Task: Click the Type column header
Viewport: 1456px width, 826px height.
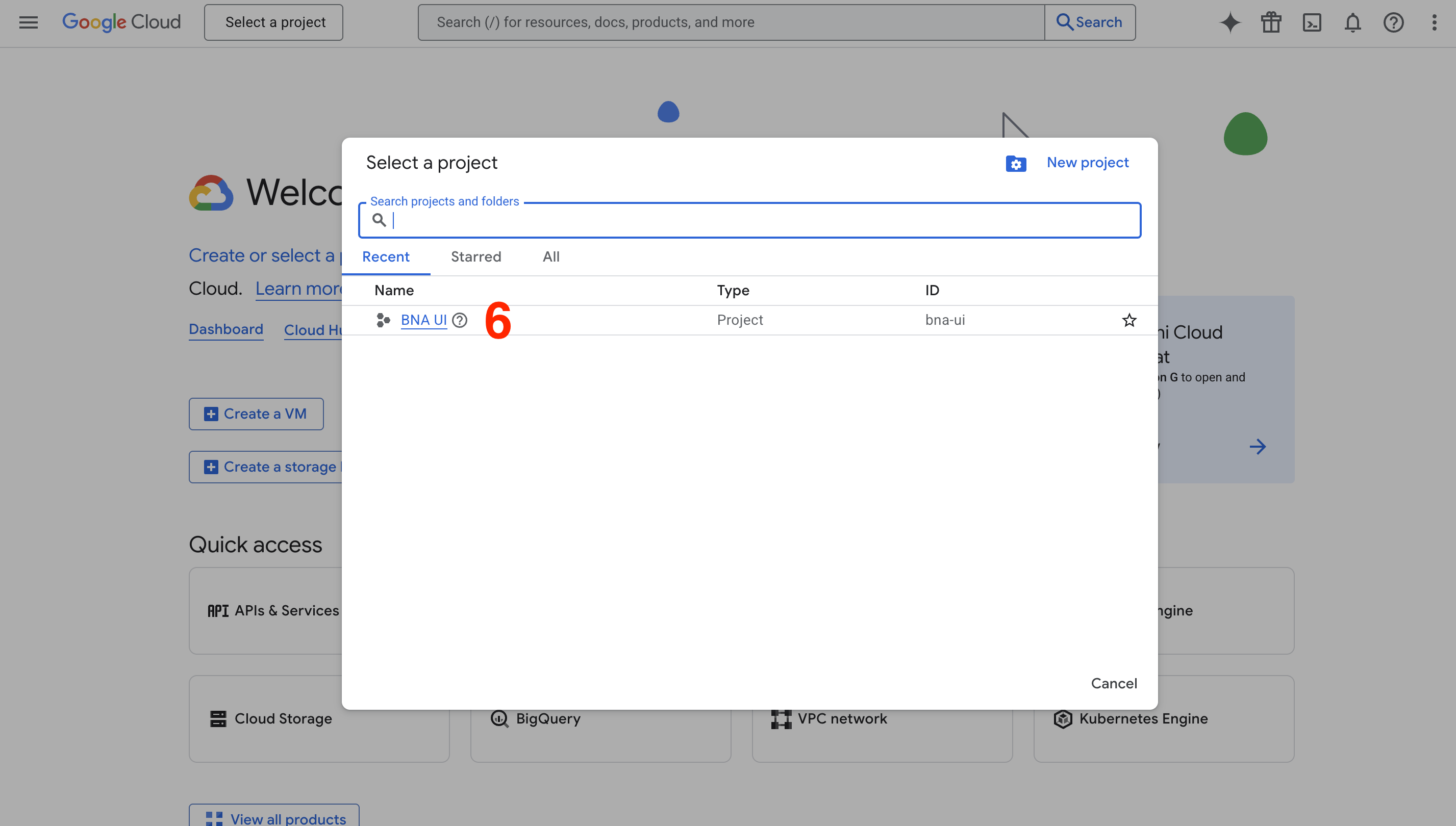Action: [733, 291]
